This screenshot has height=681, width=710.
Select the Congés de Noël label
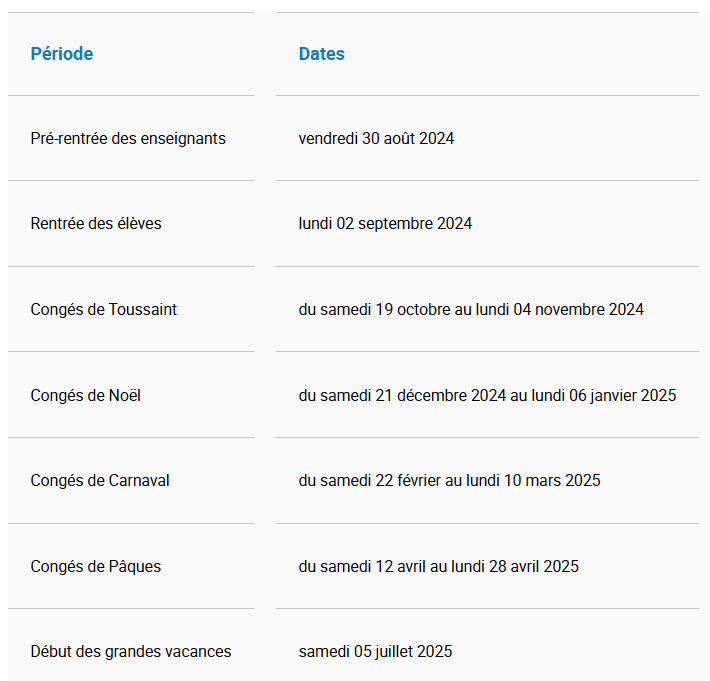coord(86,395)
